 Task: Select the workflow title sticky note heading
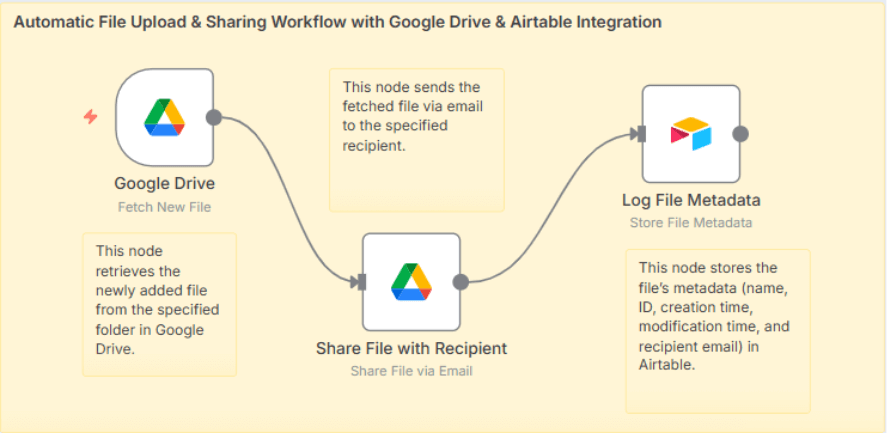[338, 23]
